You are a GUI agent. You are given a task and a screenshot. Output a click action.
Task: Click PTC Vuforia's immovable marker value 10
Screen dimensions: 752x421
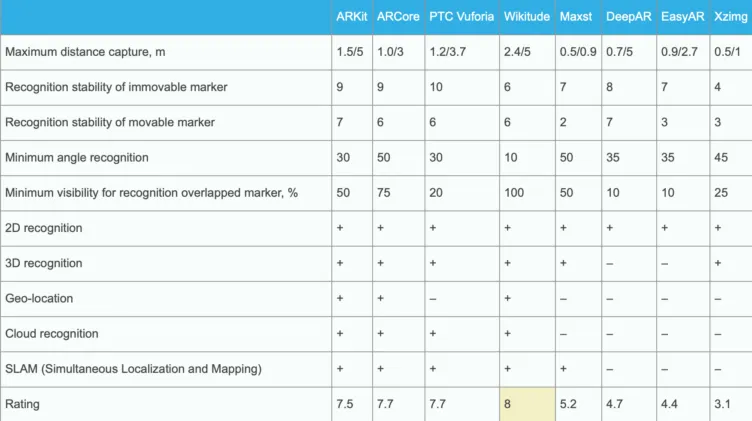(435, 87)
